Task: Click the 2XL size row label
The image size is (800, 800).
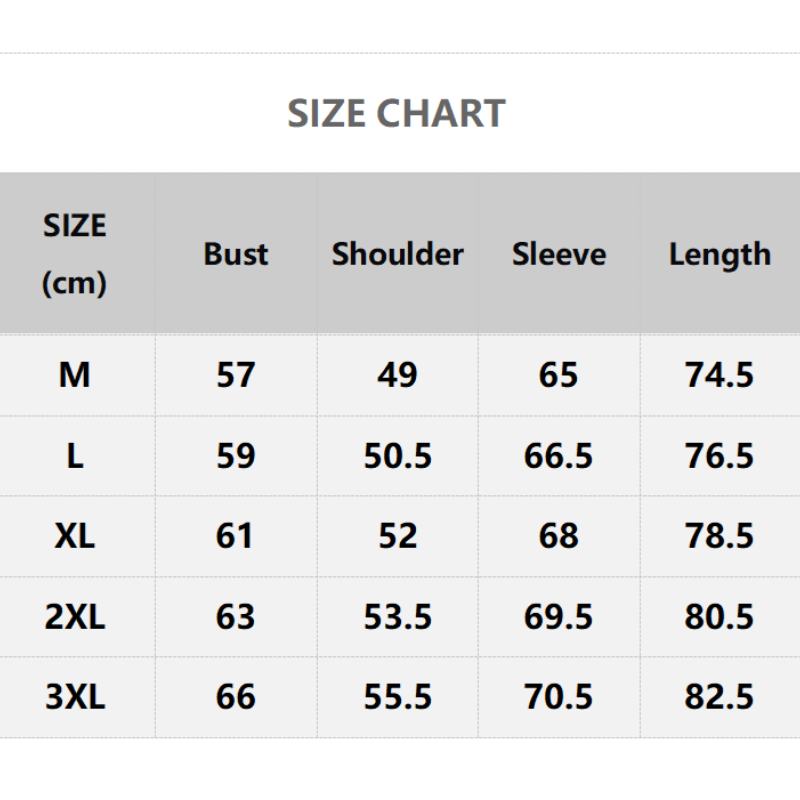Action: click(75, 617)
